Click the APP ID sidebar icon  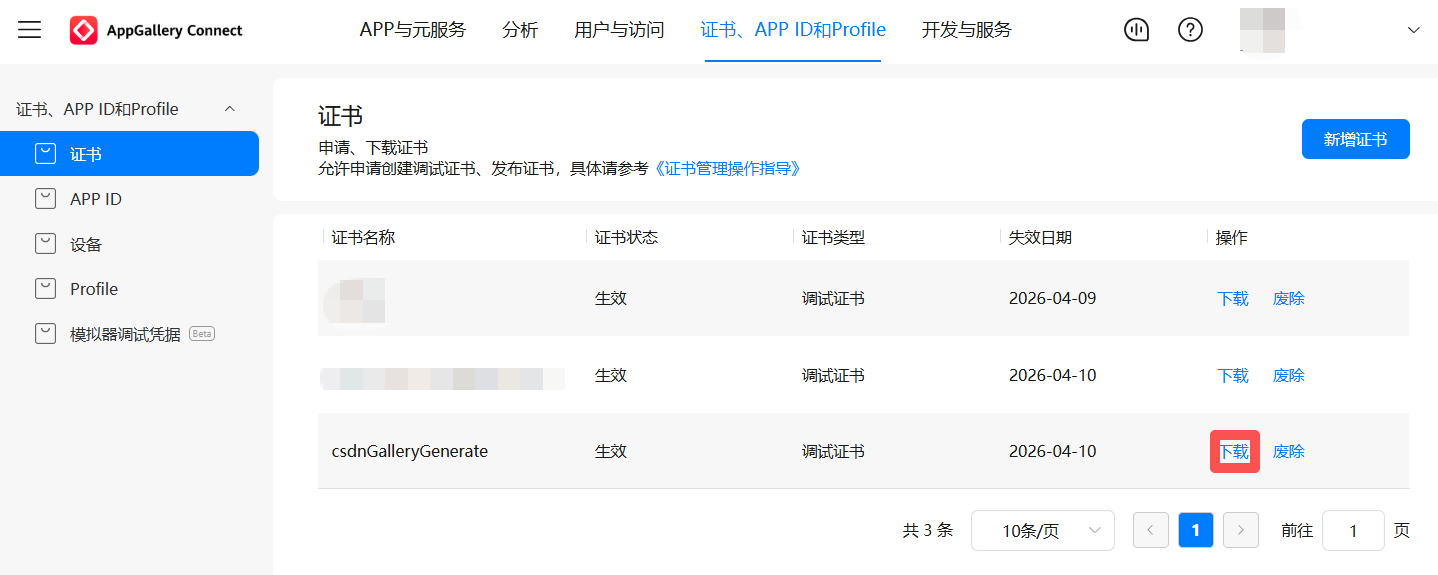(x=45, y=199)
